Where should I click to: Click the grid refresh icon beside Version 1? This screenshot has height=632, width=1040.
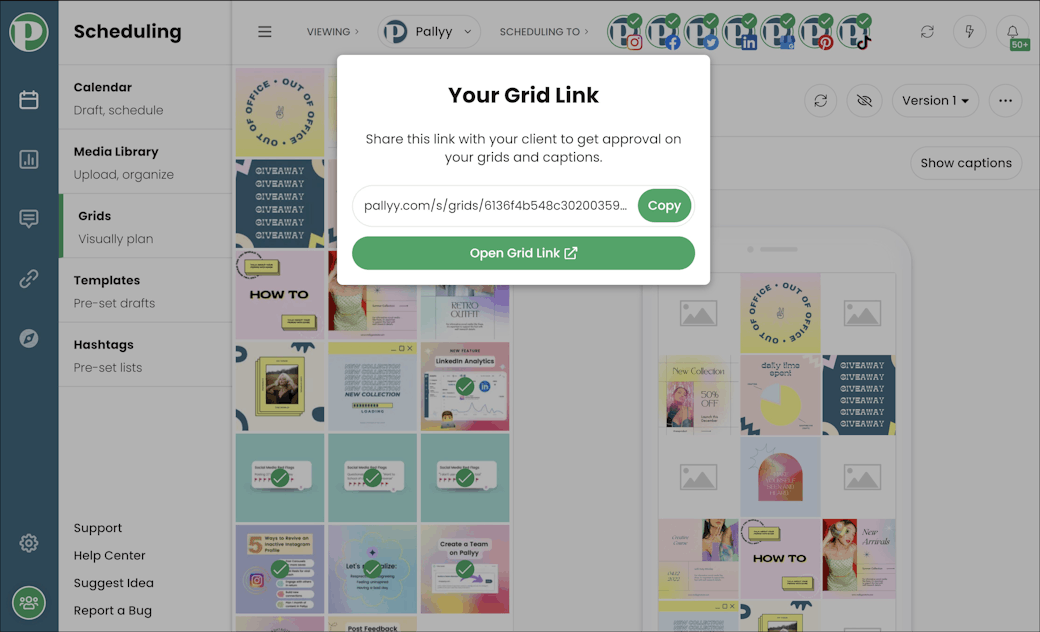click(820, 101)
